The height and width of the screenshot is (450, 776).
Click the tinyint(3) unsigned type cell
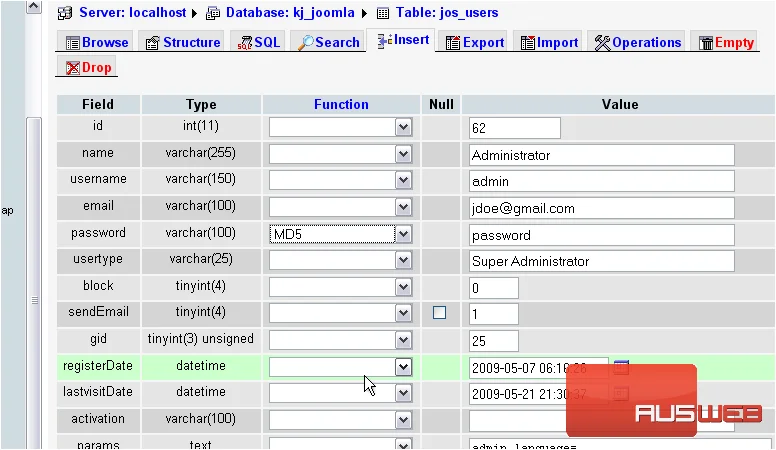pyautogui.click(x=201, y=339)
